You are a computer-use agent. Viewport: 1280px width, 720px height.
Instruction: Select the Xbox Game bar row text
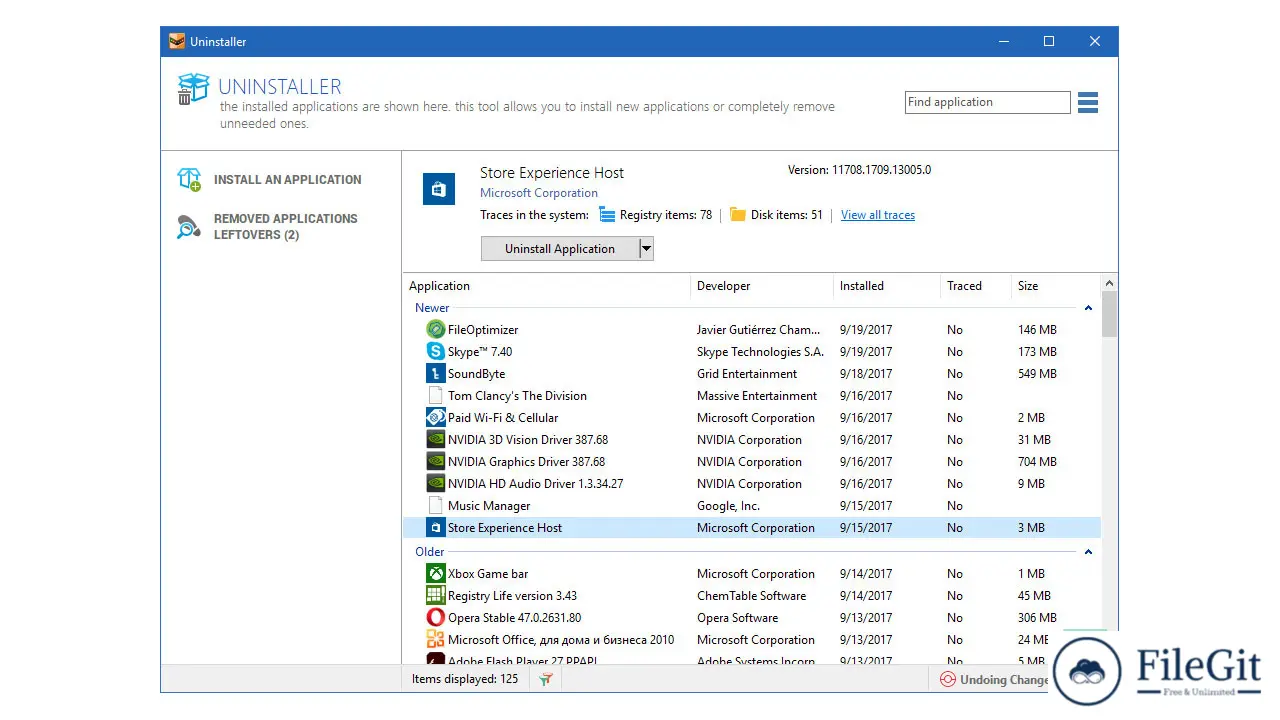coord(488,574)
